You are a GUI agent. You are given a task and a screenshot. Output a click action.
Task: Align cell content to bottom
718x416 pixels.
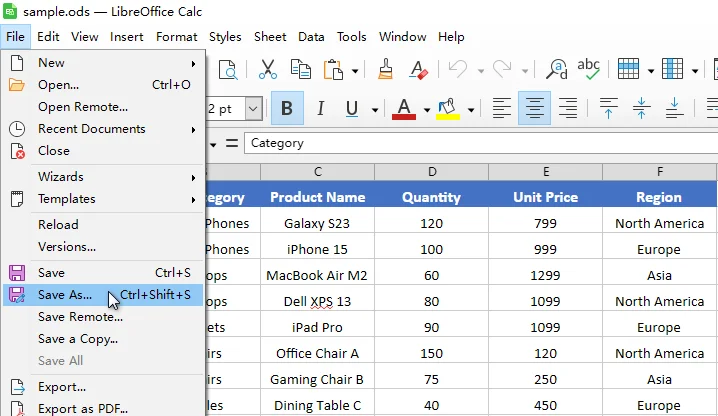point(674,109)
